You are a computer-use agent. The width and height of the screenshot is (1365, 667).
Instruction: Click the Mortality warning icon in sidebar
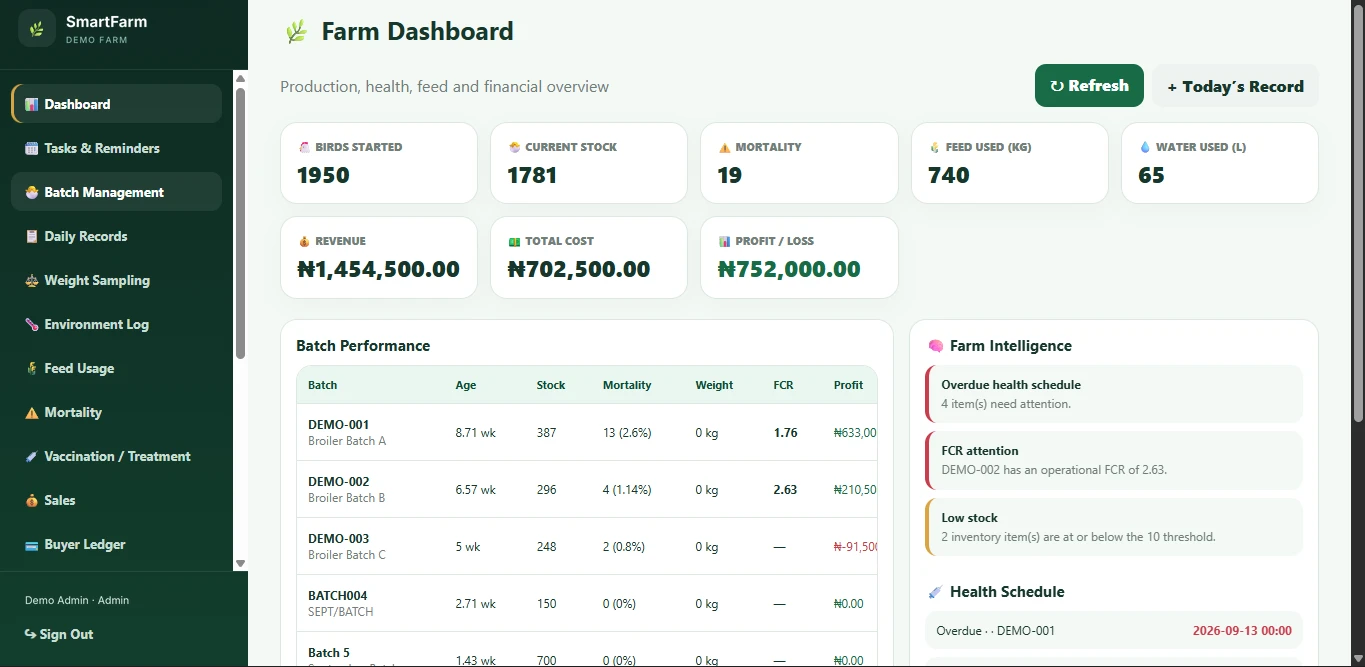point(32,412)
